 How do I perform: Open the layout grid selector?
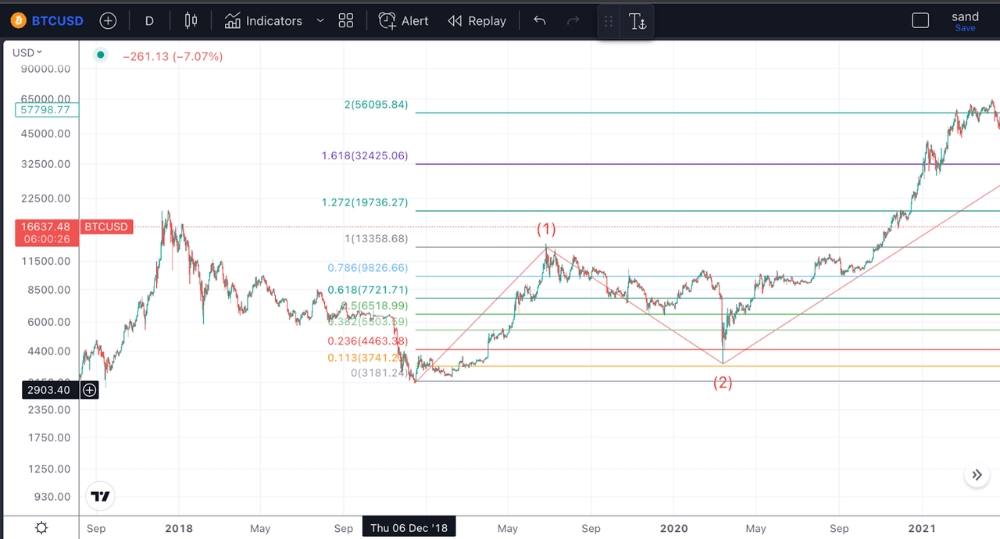(x=346, y=21)
